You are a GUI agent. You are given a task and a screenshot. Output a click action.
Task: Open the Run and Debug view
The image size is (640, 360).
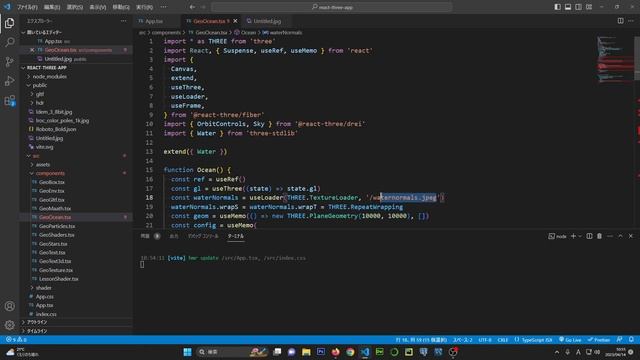tap(9, 81)
